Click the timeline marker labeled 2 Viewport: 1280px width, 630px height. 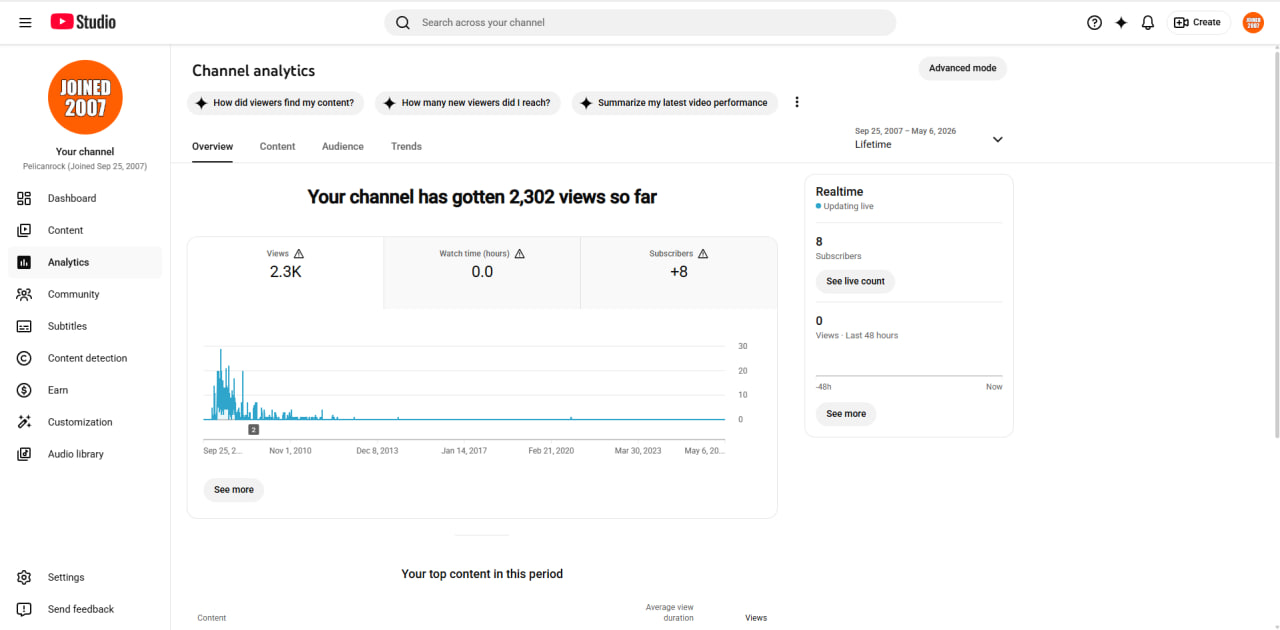254,429
